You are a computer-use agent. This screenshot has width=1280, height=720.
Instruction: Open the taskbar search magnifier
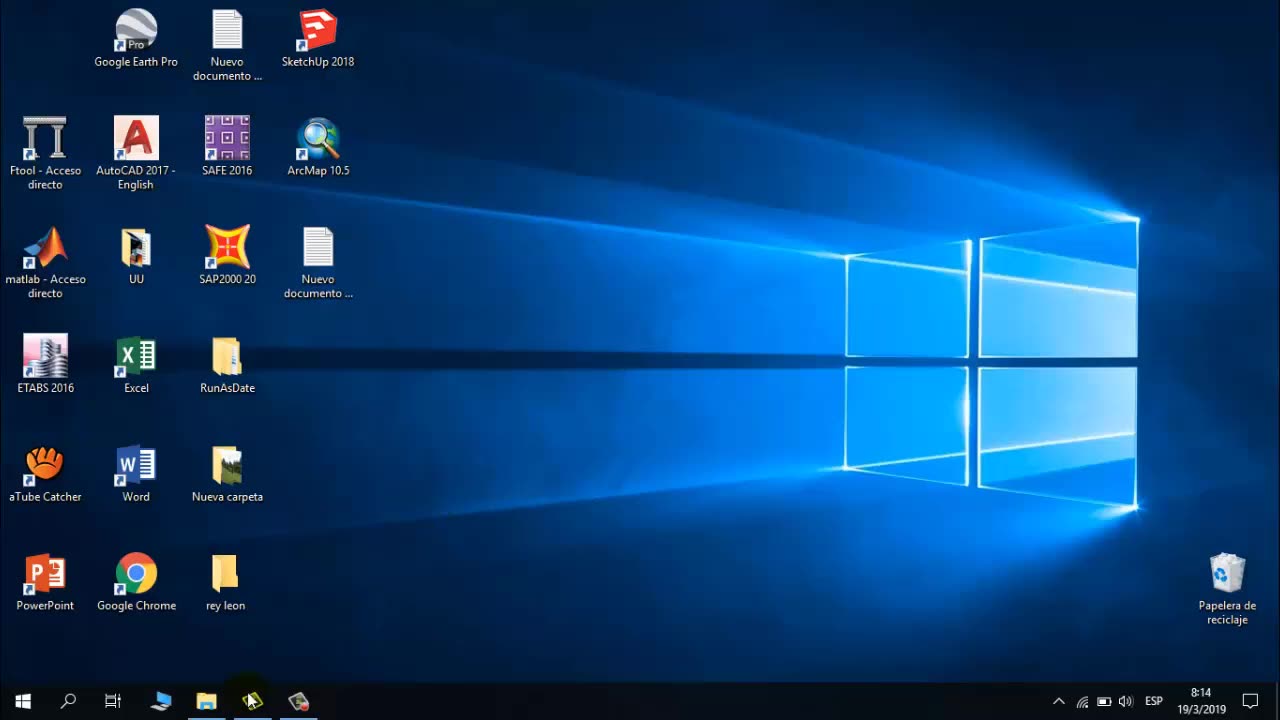[68, 701]
